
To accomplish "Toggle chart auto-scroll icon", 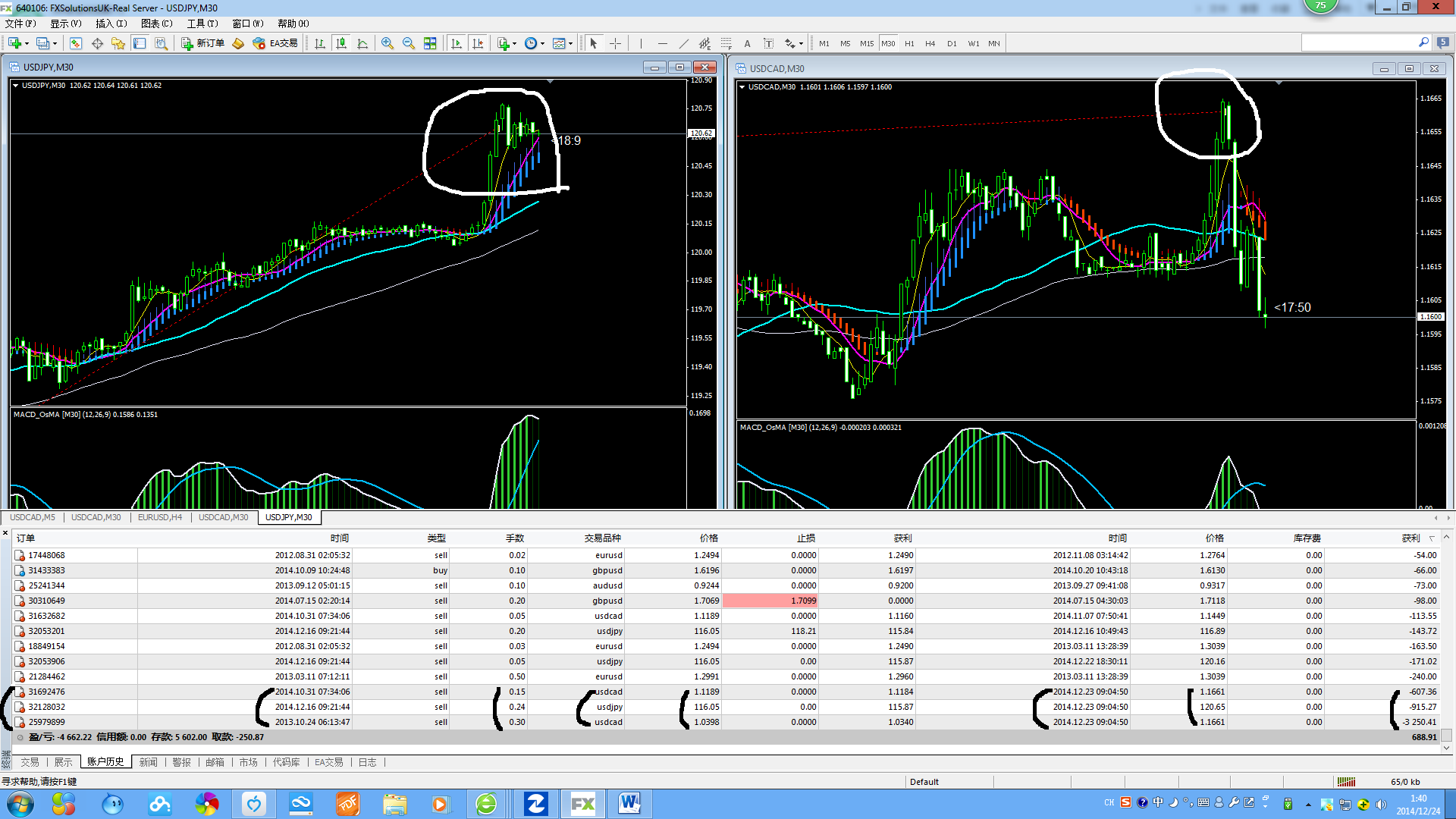I will (457, 43).
